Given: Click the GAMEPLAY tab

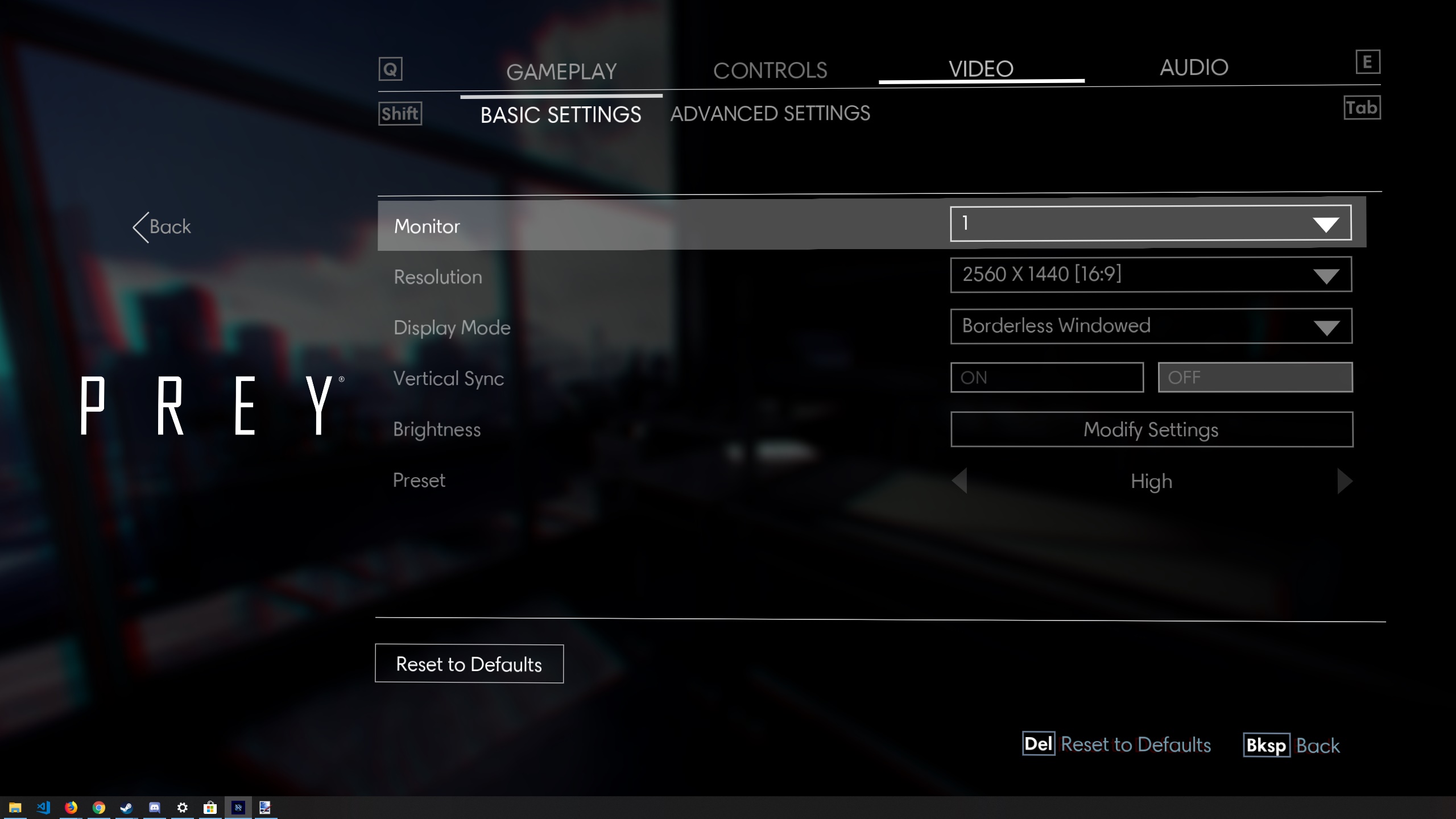Looking at the screenshot, I should pyautogui.click(x=560, y=71).
